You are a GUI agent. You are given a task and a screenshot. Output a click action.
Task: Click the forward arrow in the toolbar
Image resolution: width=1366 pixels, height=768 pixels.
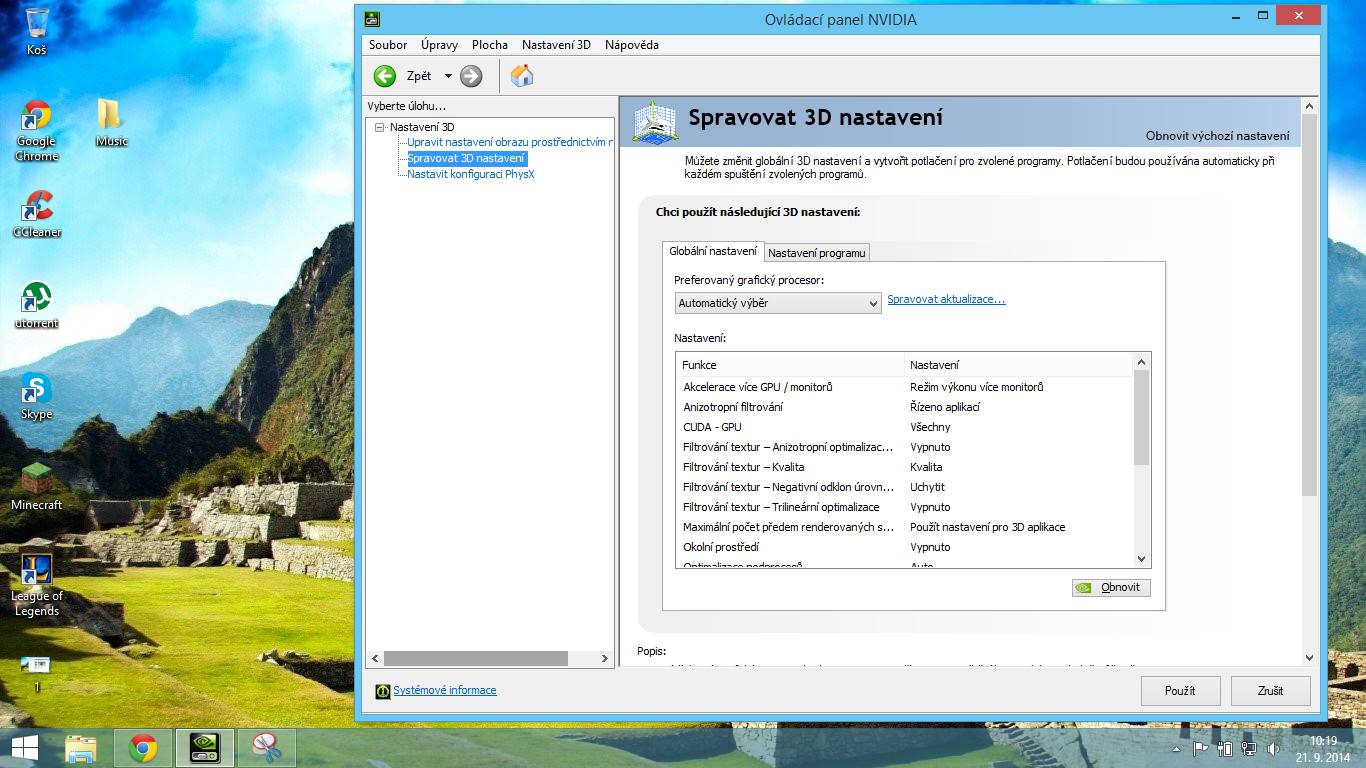point(471,76)
